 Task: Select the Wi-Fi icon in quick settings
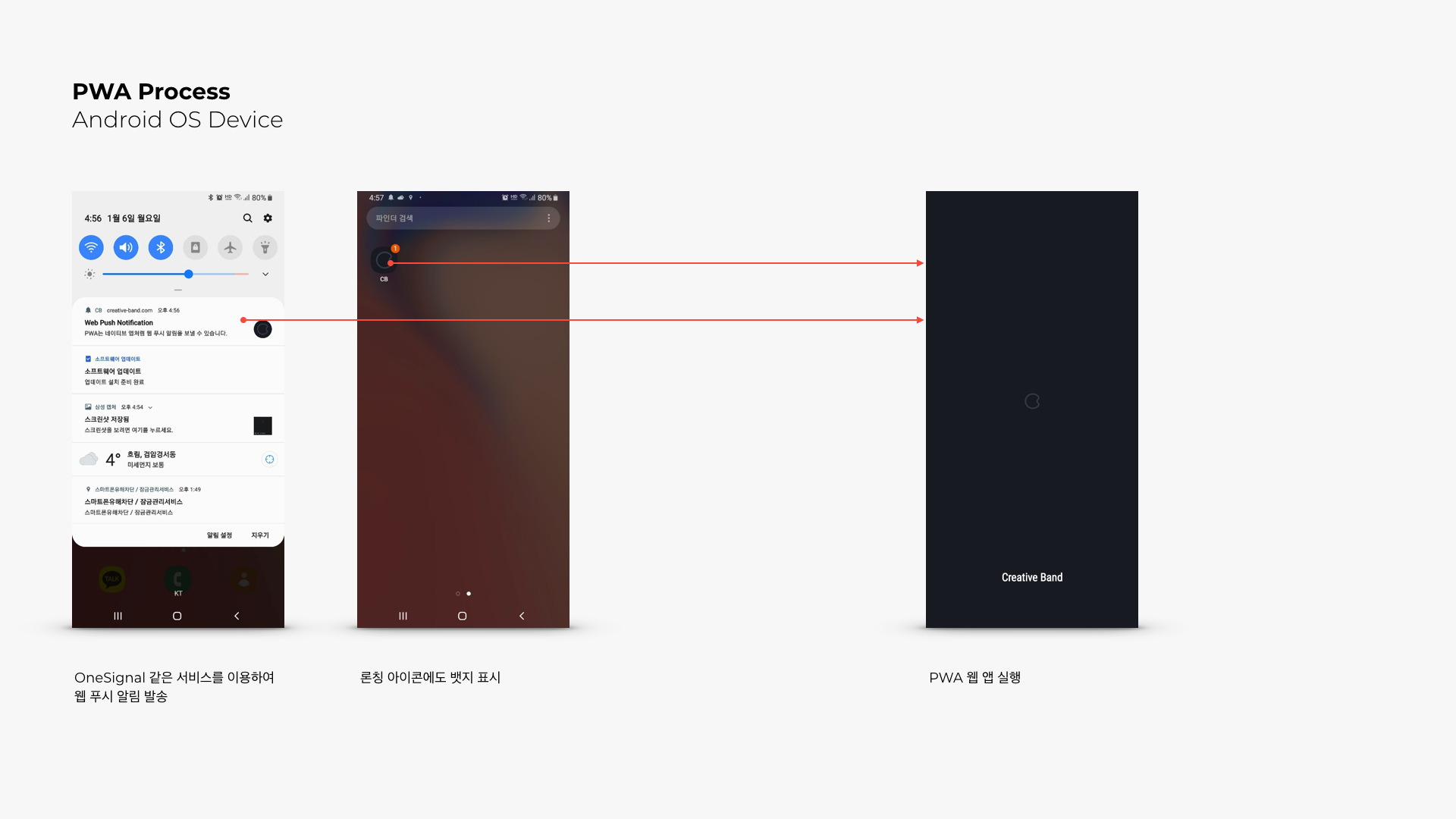click(91, 247)
